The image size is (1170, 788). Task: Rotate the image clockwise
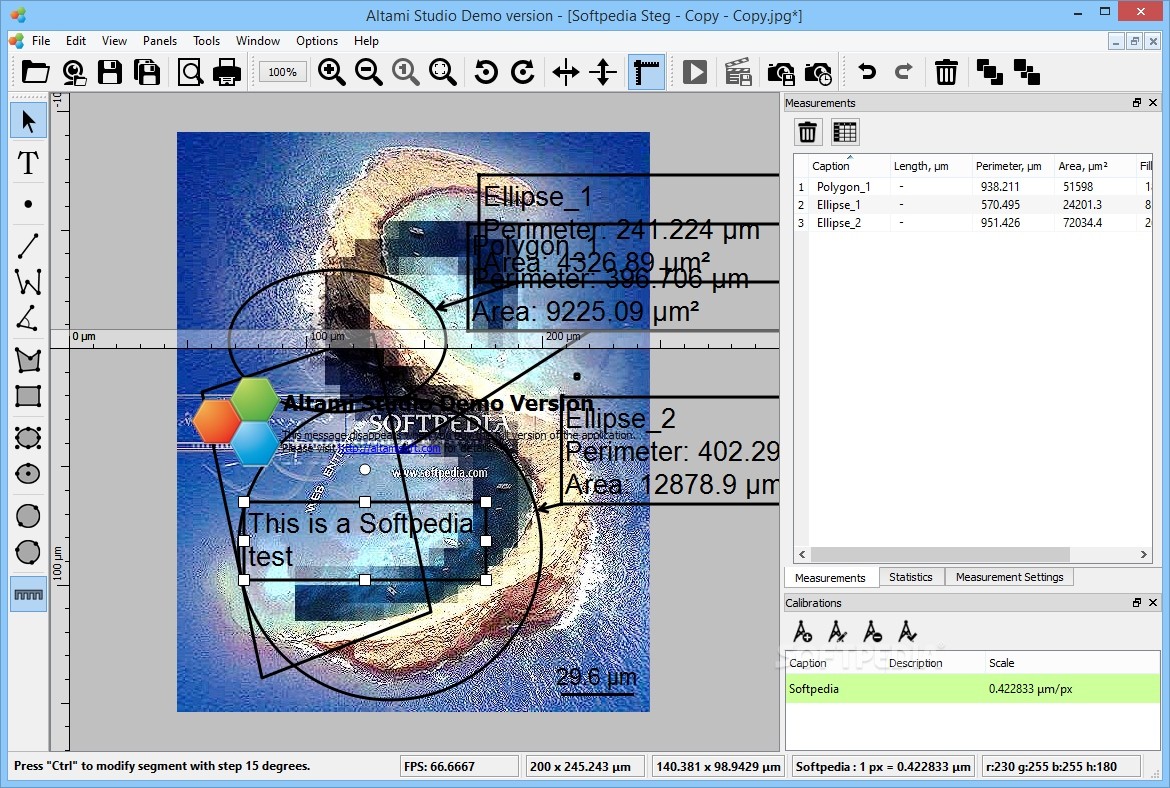[523, 72]
